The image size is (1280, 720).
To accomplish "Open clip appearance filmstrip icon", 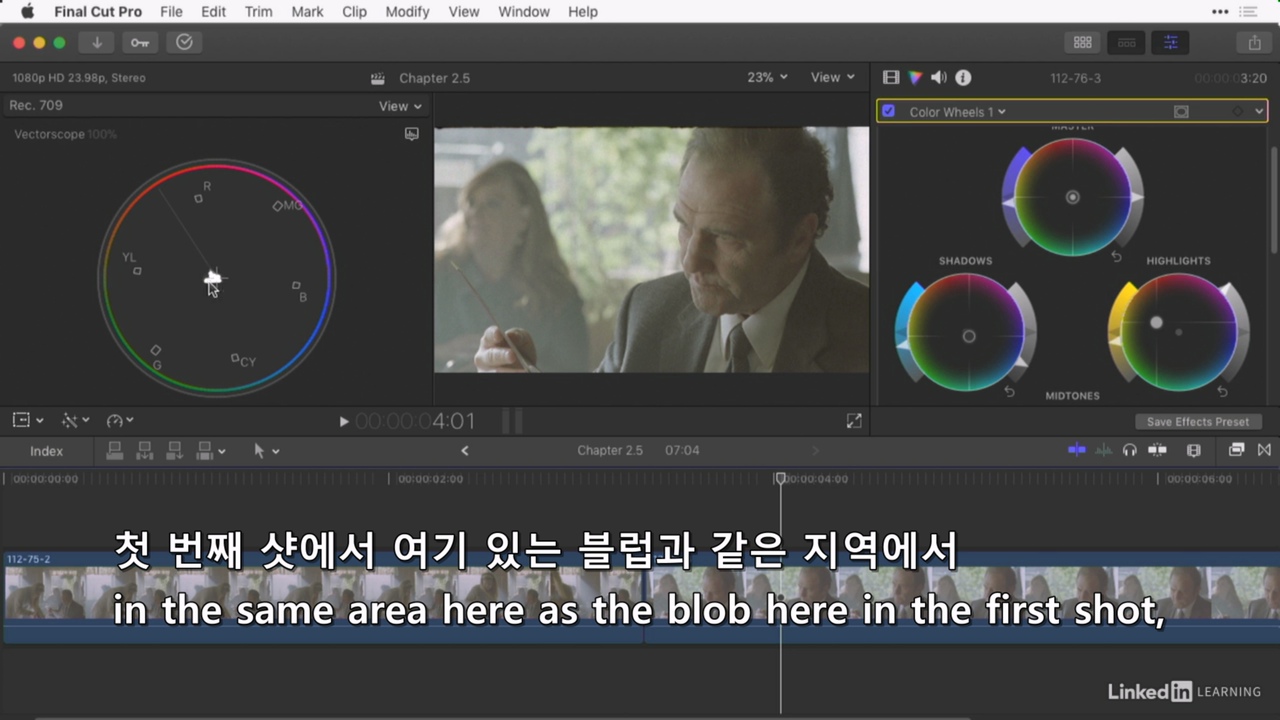I will pos(1193,450).
